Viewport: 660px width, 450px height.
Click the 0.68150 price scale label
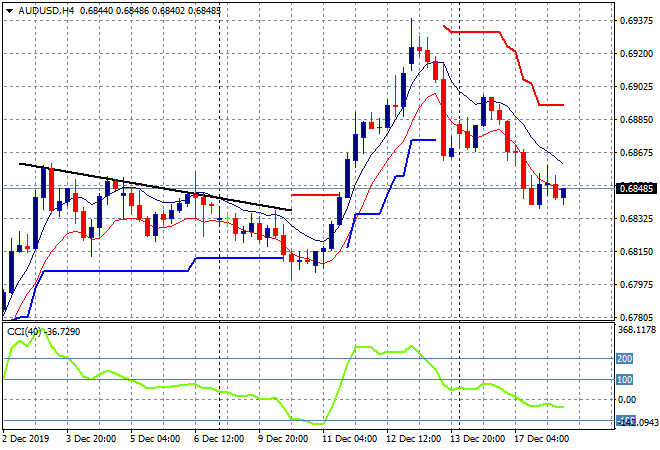coord(636,252)
